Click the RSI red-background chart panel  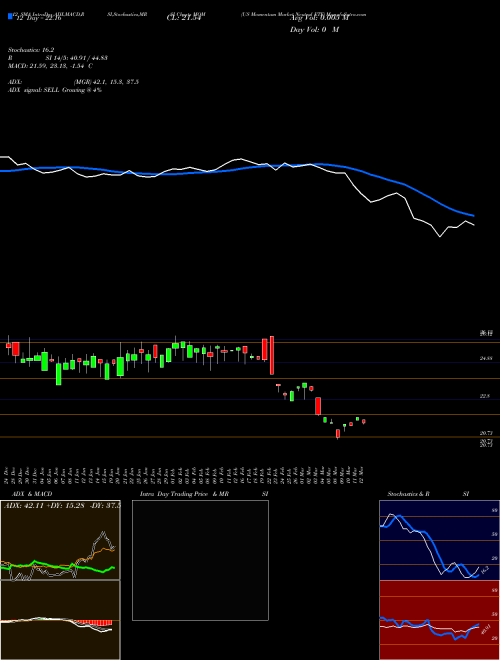pos(439,620)
